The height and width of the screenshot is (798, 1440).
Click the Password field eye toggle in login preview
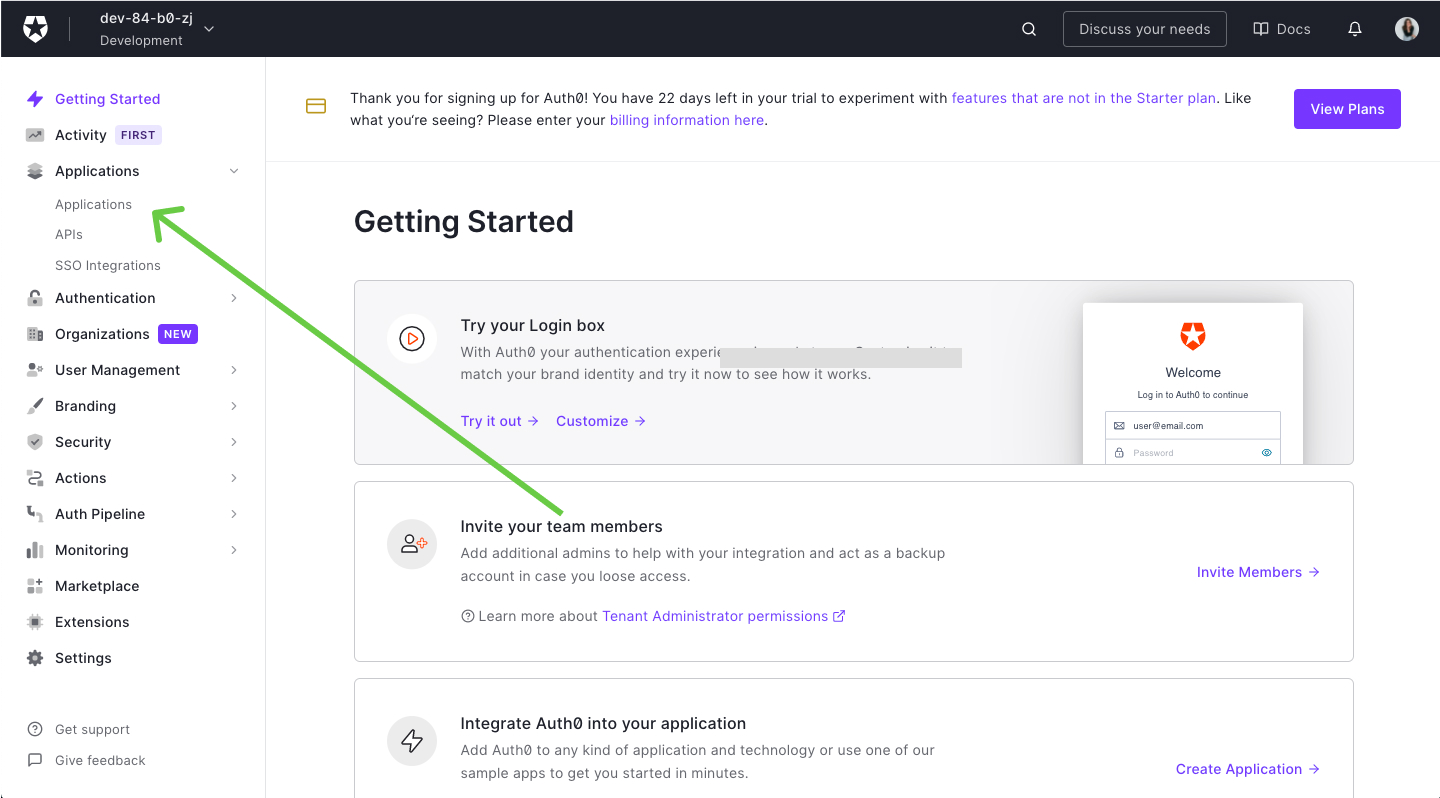(1268, 452)
